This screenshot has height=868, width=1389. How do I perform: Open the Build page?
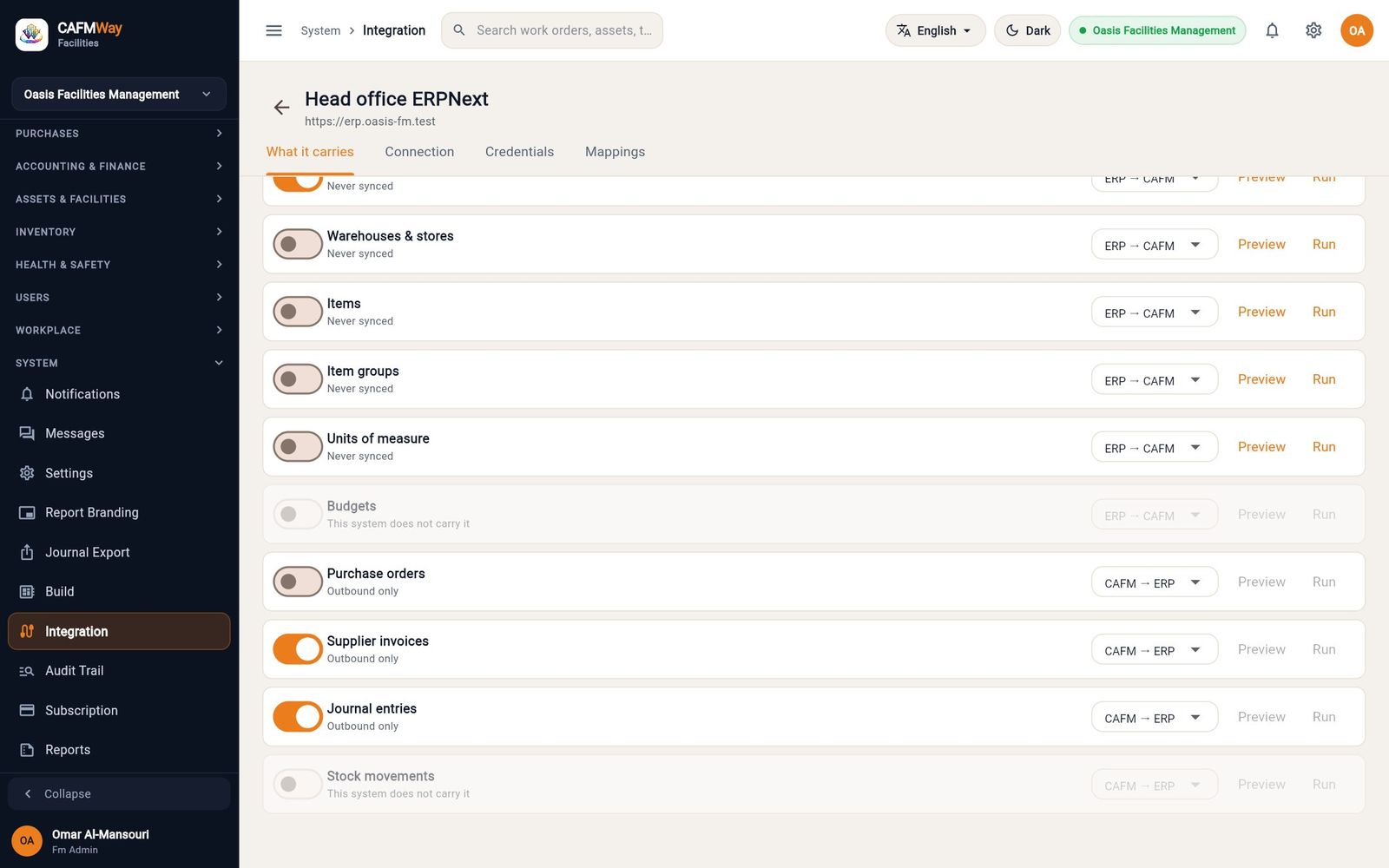[x=119, y=591]
